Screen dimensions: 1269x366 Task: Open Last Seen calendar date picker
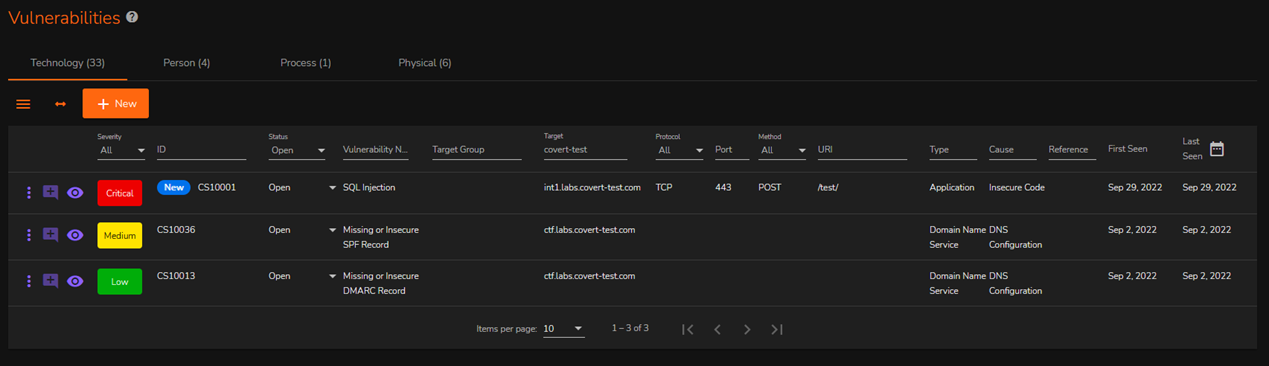1217,149
